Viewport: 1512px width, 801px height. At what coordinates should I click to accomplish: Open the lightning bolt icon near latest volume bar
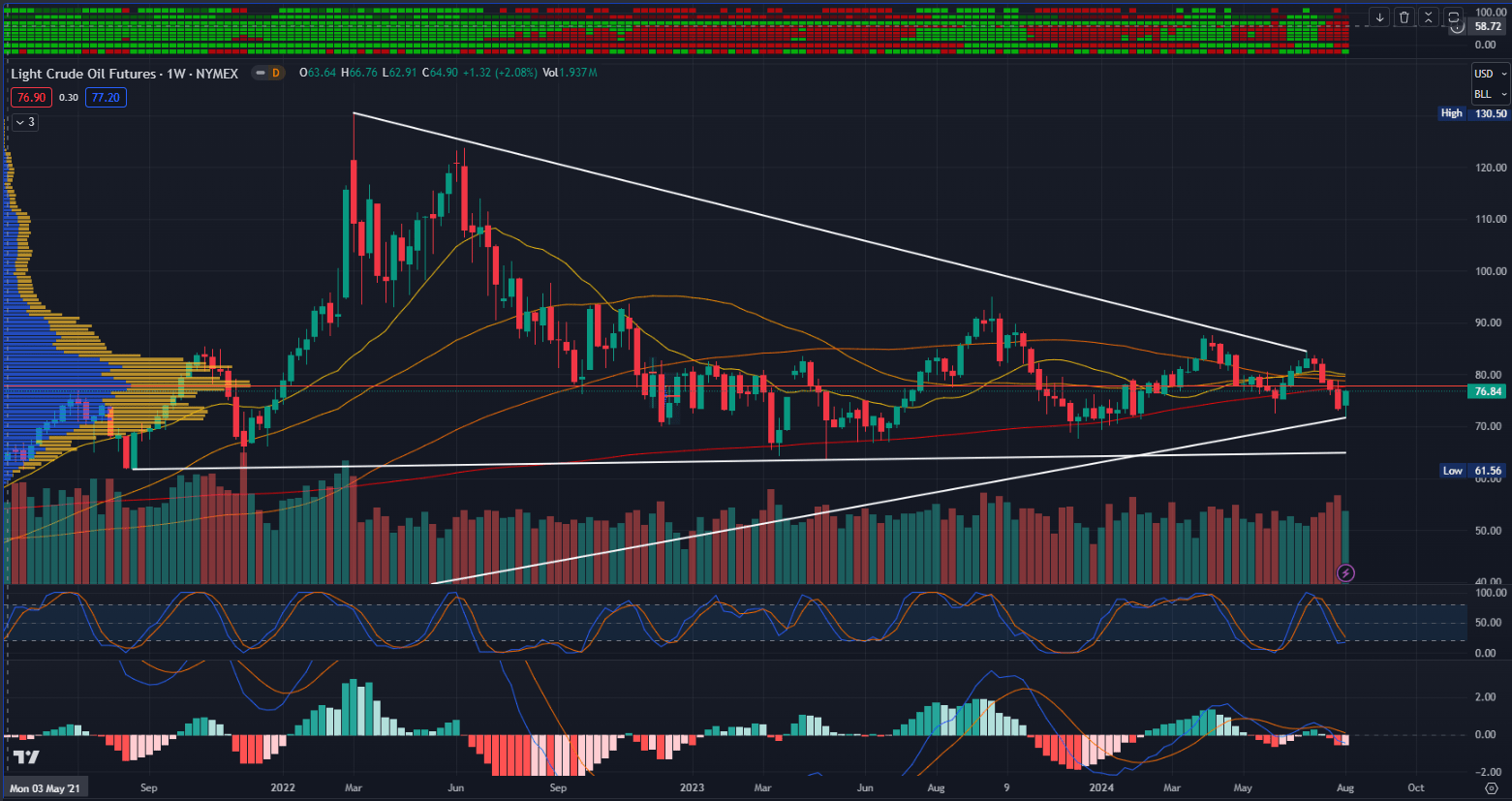coord(1345,572)
